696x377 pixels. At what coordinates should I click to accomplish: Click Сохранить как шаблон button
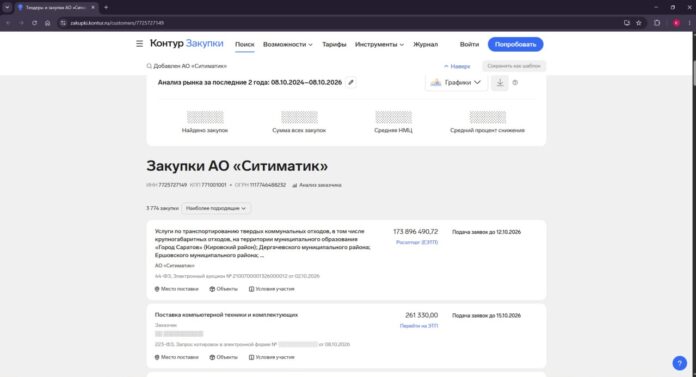[514, 66]
